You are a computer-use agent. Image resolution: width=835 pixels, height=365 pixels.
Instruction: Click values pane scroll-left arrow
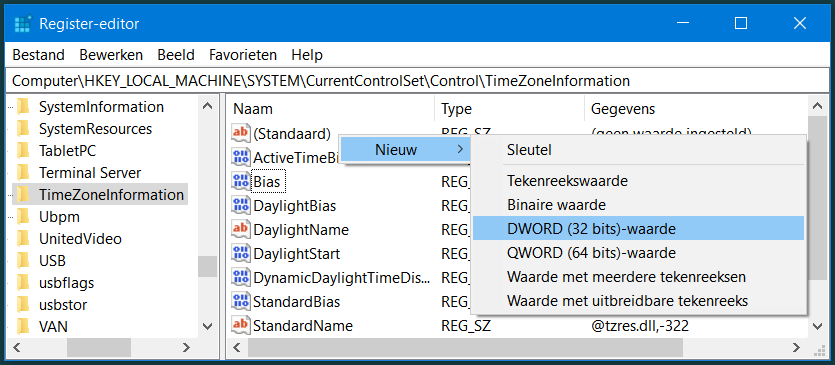[x=237, y=347]
